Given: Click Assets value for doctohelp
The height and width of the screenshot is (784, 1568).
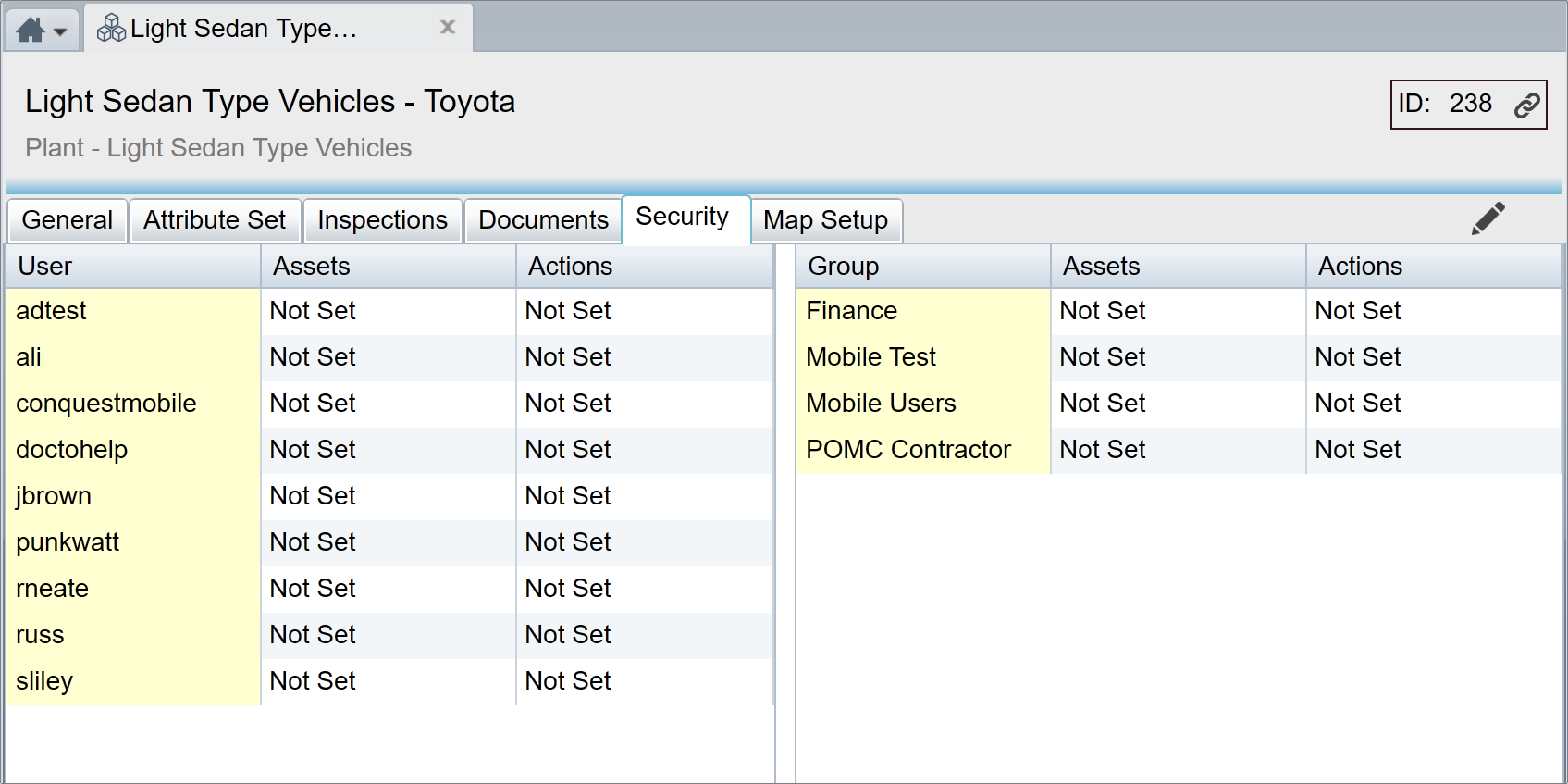Looking at the screenshot, I should (389, 451).
